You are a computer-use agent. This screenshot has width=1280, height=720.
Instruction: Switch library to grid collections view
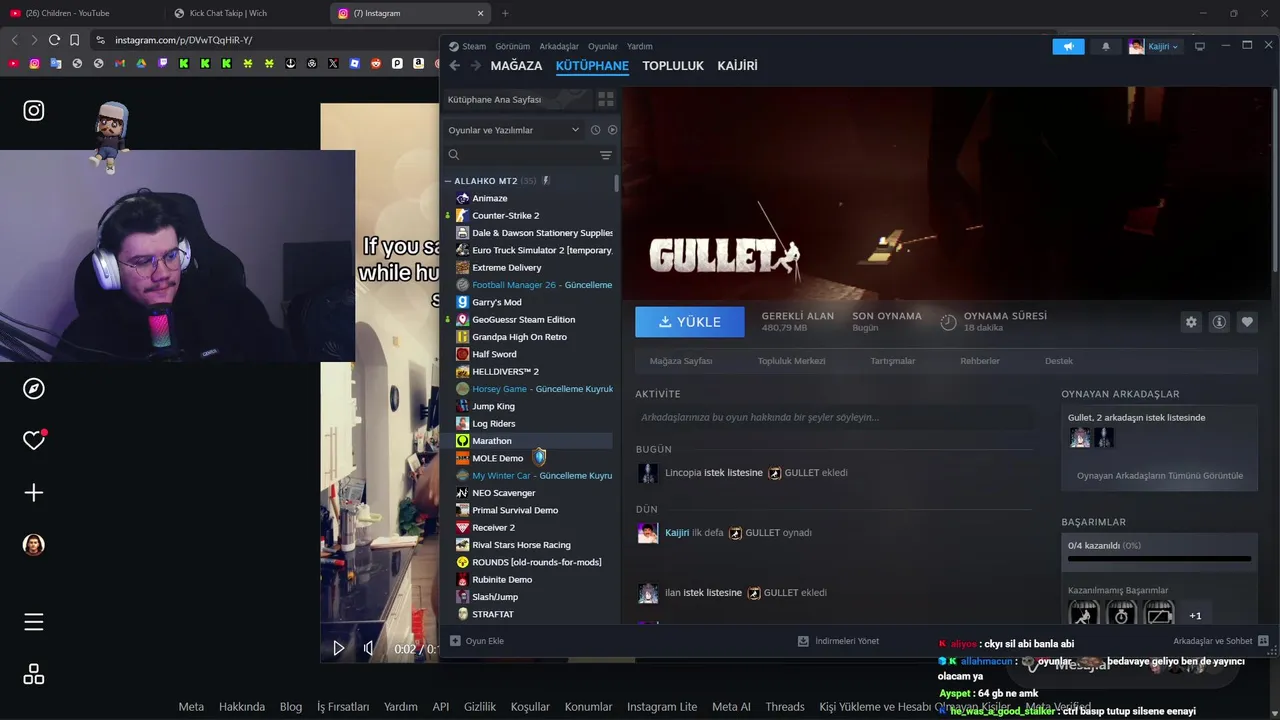click(606, 99)
